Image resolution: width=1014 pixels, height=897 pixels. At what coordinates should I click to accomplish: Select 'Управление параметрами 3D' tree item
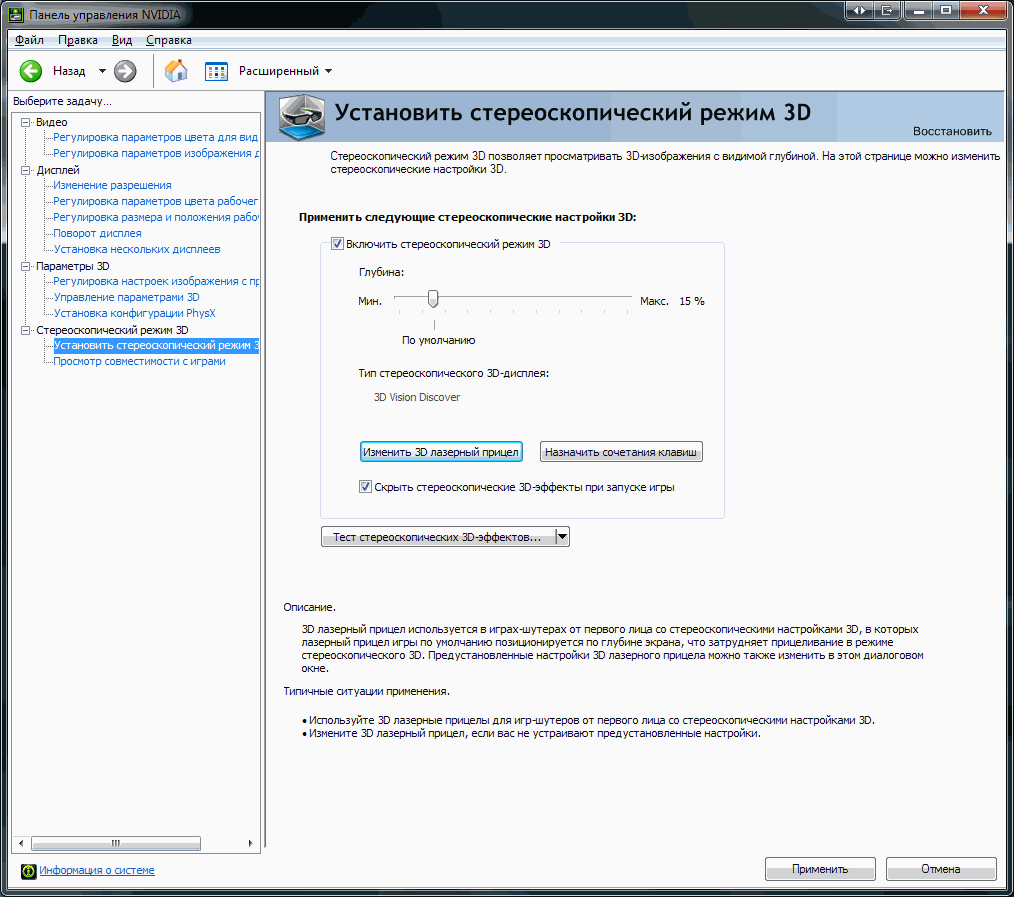pyautogui.click(x=127, y=297)
